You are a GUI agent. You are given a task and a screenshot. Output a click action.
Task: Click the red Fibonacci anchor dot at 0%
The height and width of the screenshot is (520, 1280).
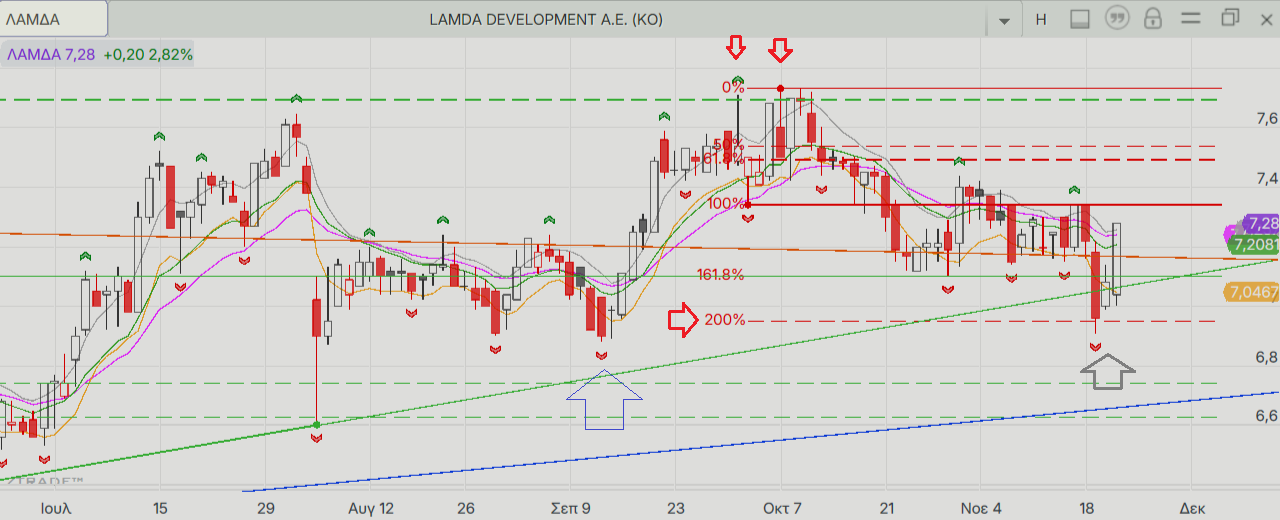click(780, 88)
